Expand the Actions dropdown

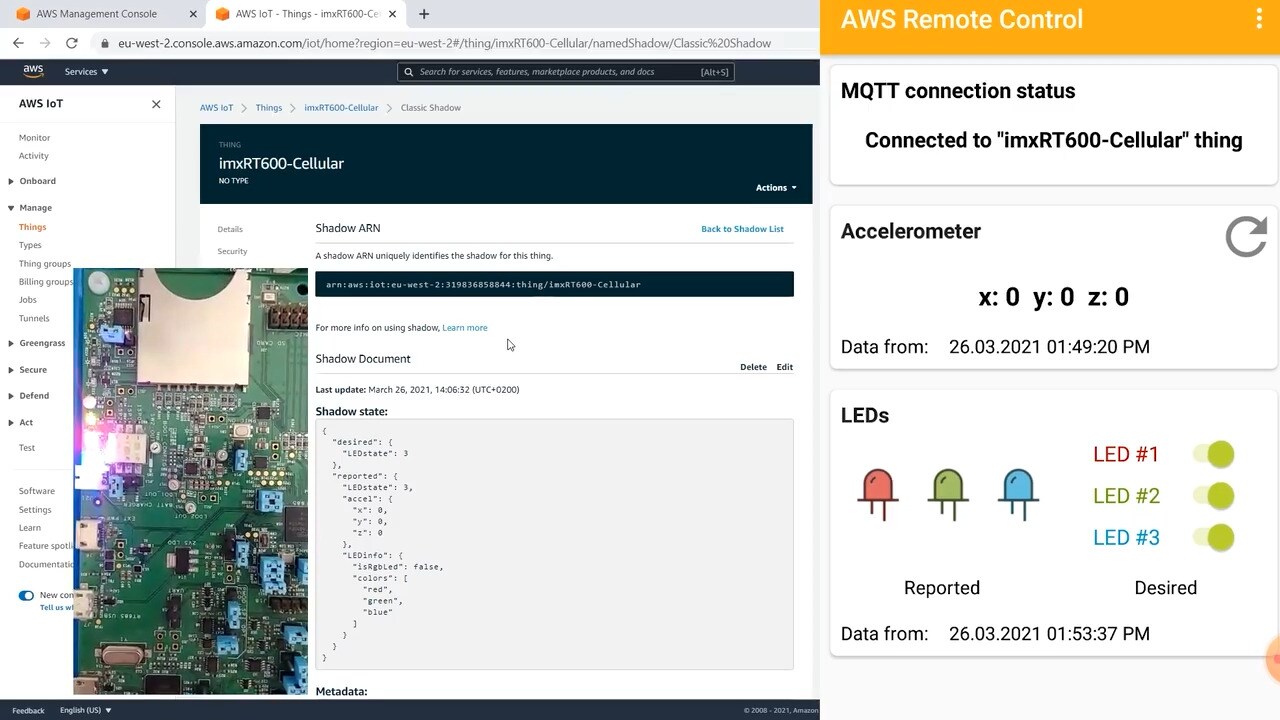[776, 188]
